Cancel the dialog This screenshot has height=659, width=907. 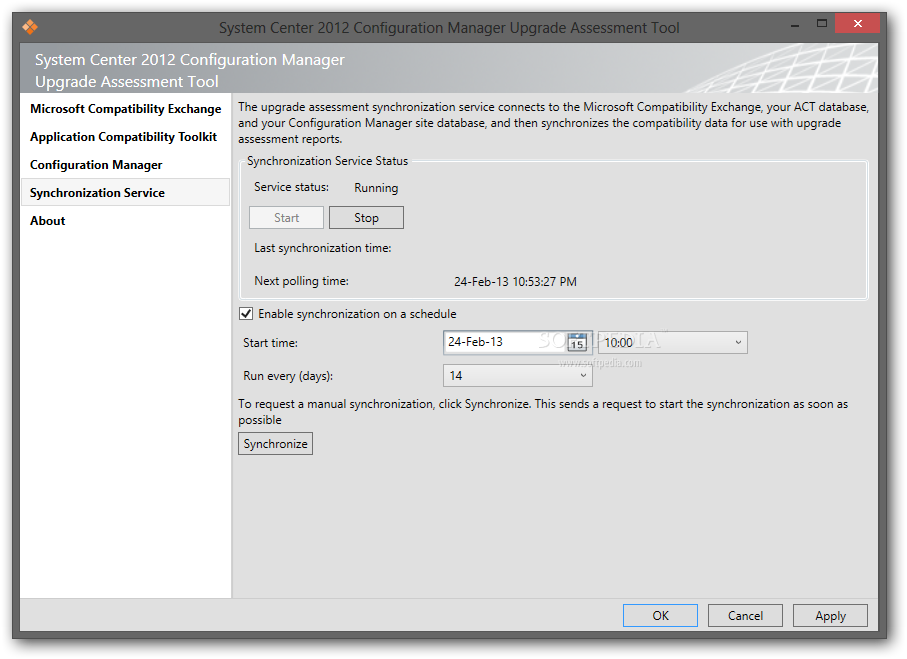coord(745,616)
